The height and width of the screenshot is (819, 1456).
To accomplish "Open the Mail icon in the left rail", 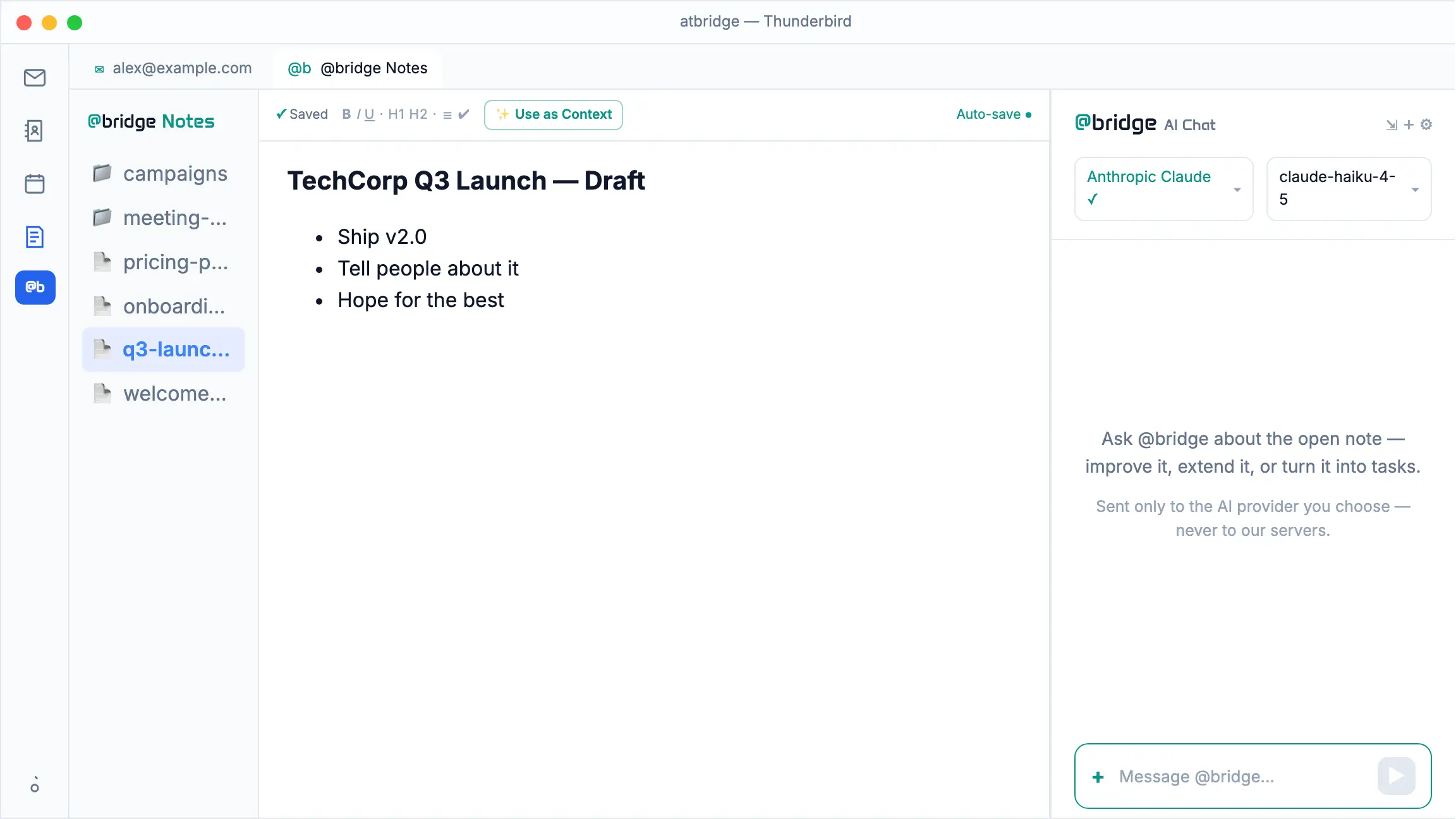I will coord(35,78).
